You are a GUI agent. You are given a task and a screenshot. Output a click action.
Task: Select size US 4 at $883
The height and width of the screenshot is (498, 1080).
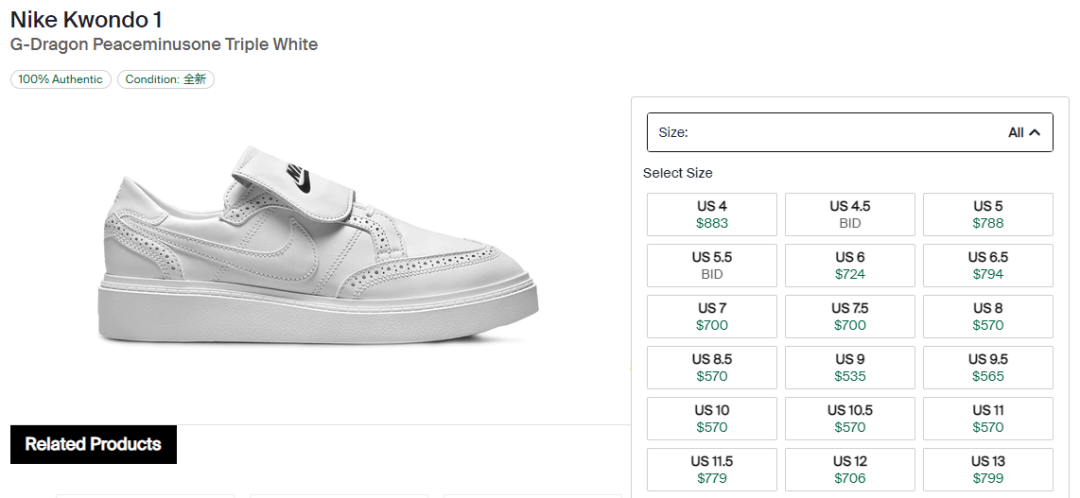click(711, 214)
